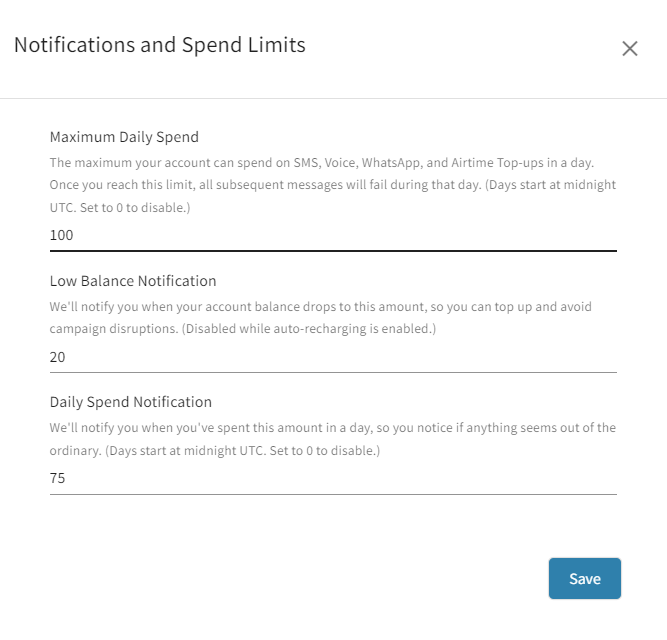Click the Notifications and Spend Limits title
The width and height of the screenshot is (667, 640).
[160, 45]
